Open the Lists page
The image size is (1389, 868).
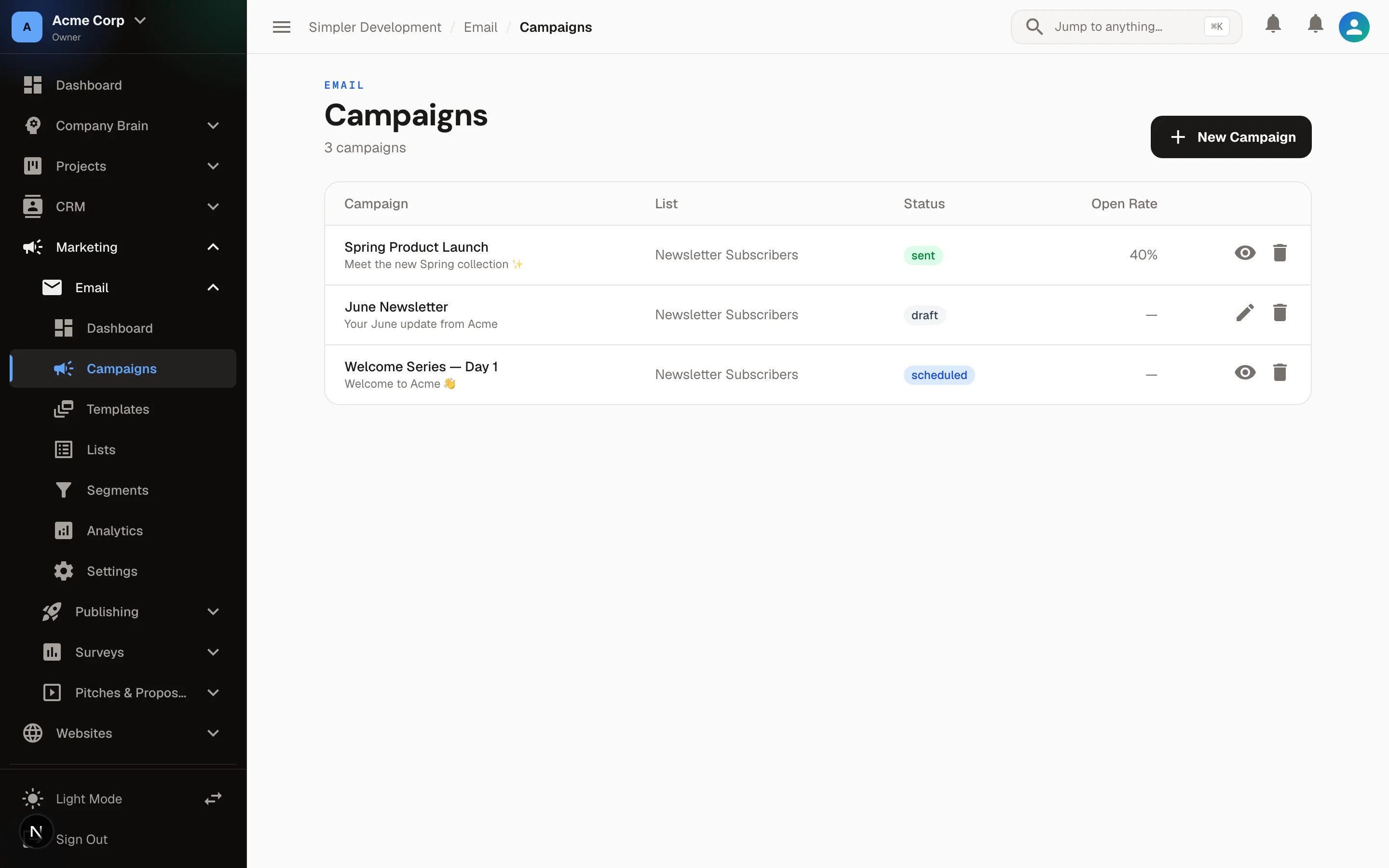click(x=123, y=449)
